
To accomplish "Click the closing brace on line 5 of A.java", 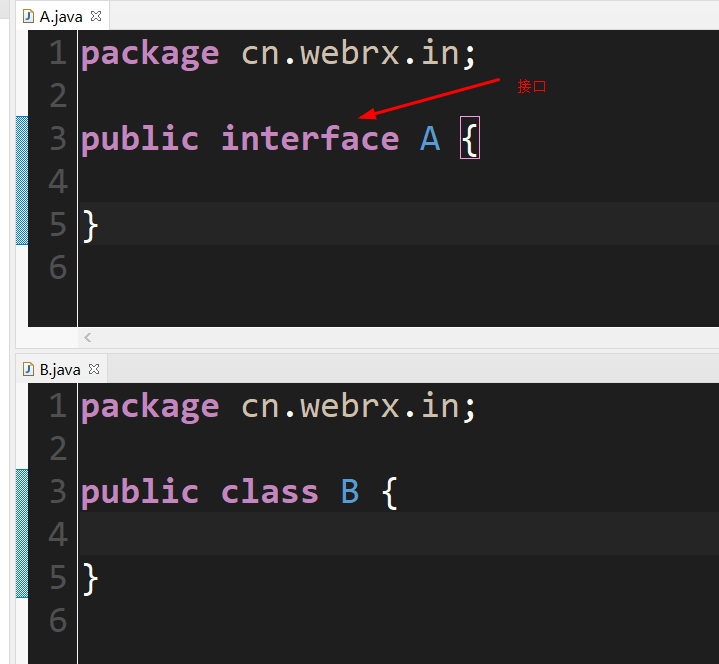I will tap(90, 226).
